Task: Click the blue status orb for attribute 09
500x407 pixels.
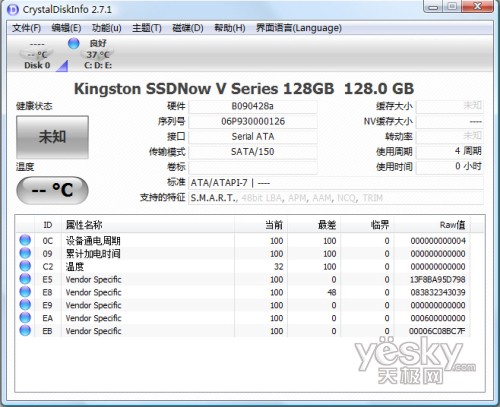Action: [x=25, y=253]
